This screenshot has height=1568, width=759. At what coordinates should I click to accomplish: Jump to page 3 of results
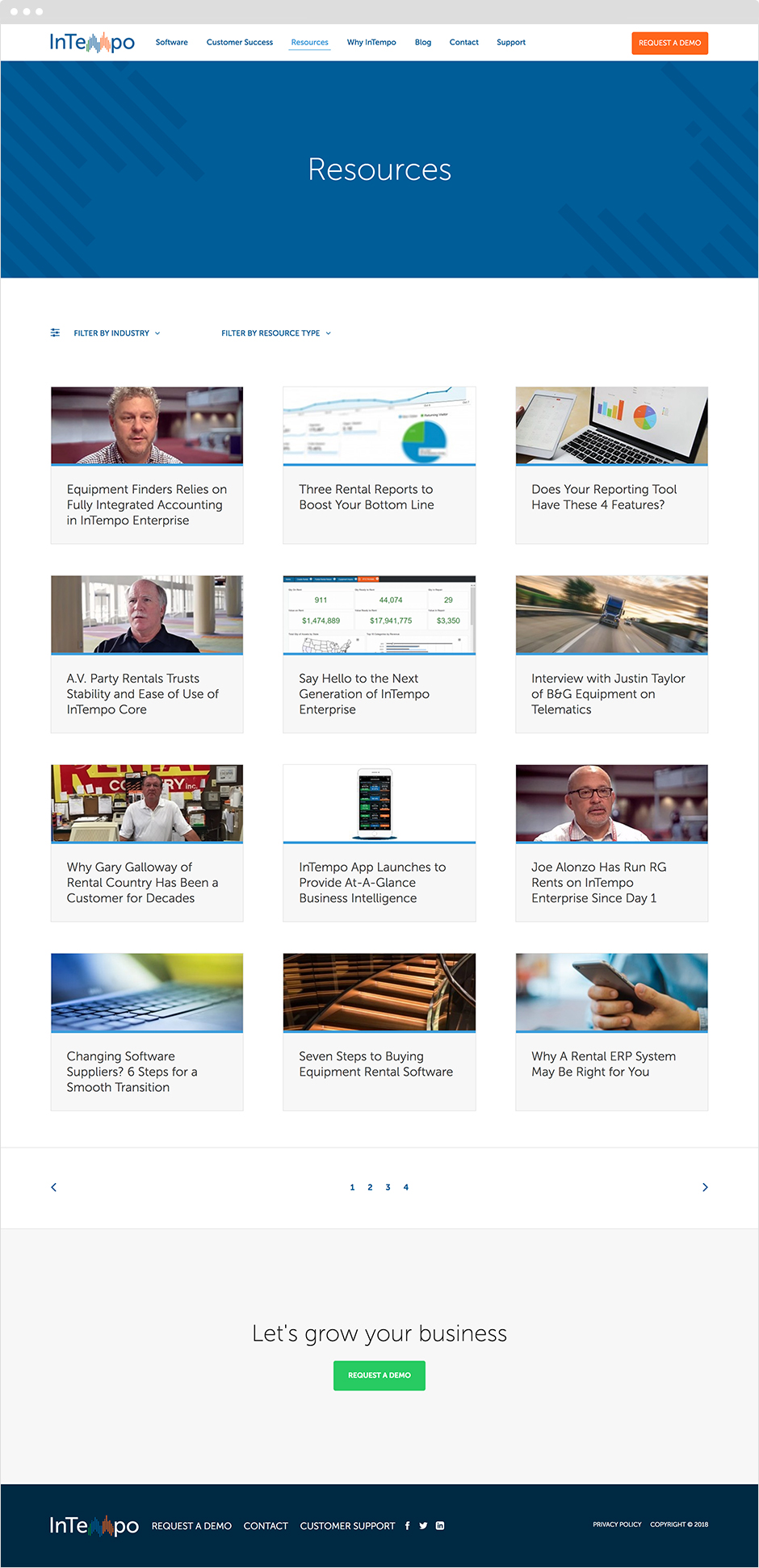point(388,1187)
